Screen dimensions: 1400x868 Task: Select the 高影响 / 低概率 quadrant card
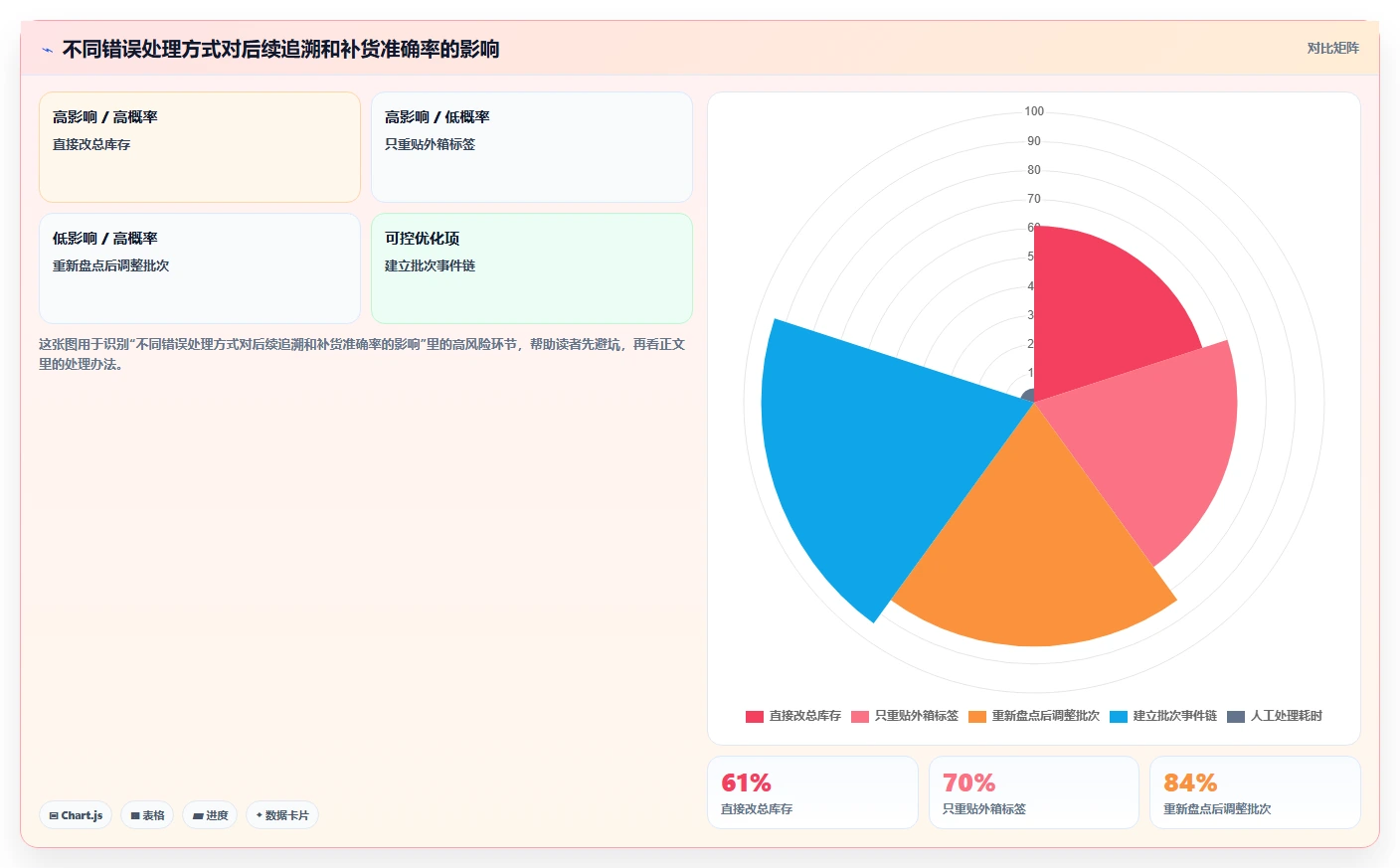tap(532, 147)
